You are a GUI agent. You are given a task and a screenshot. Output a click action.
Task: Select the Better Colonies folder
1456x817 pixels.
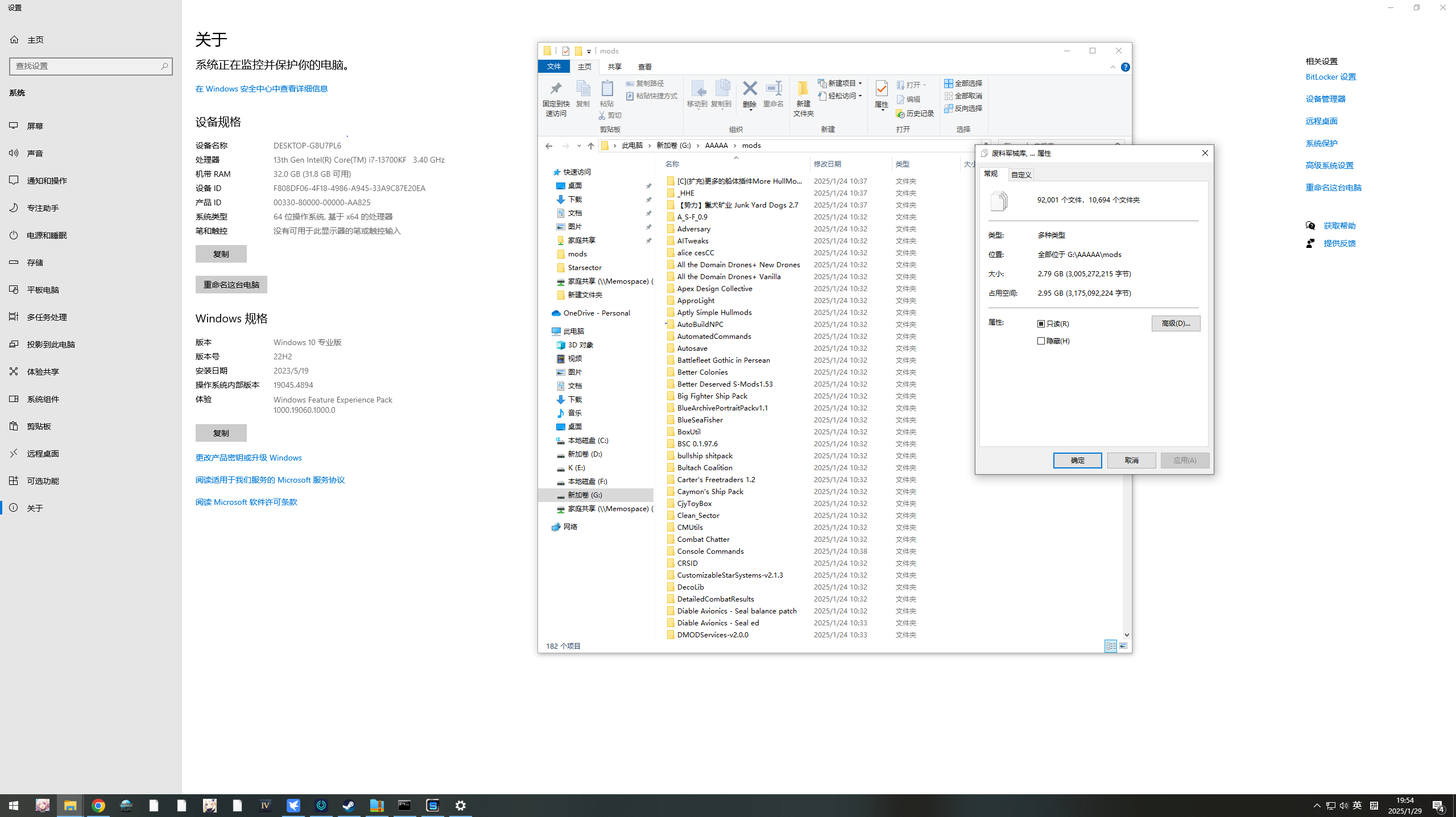(x=702, y=372)
